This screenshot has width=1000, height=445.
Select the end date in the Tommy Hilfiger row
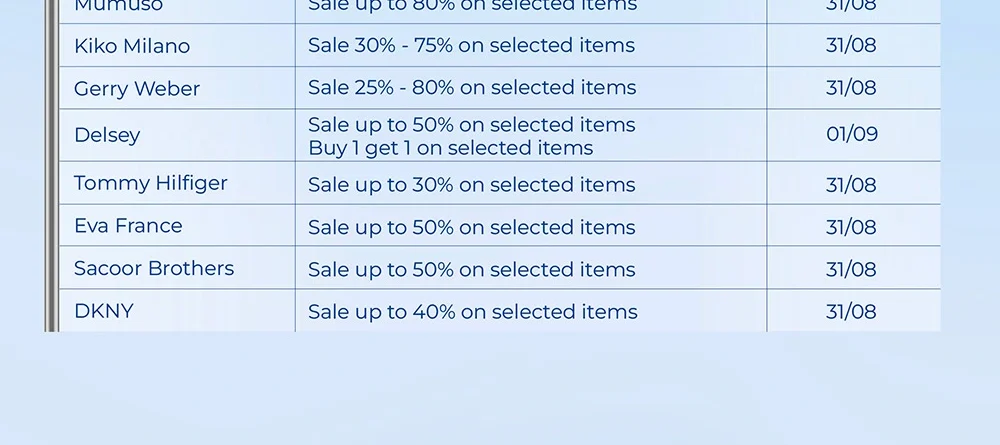tap(851, 185)
